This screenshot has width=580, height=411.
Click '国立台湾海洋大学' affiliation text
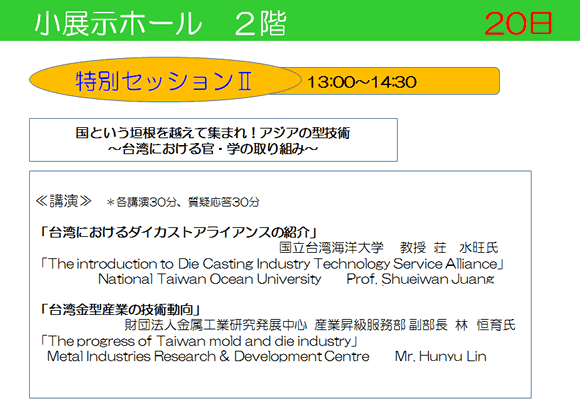tap(331, 247)
